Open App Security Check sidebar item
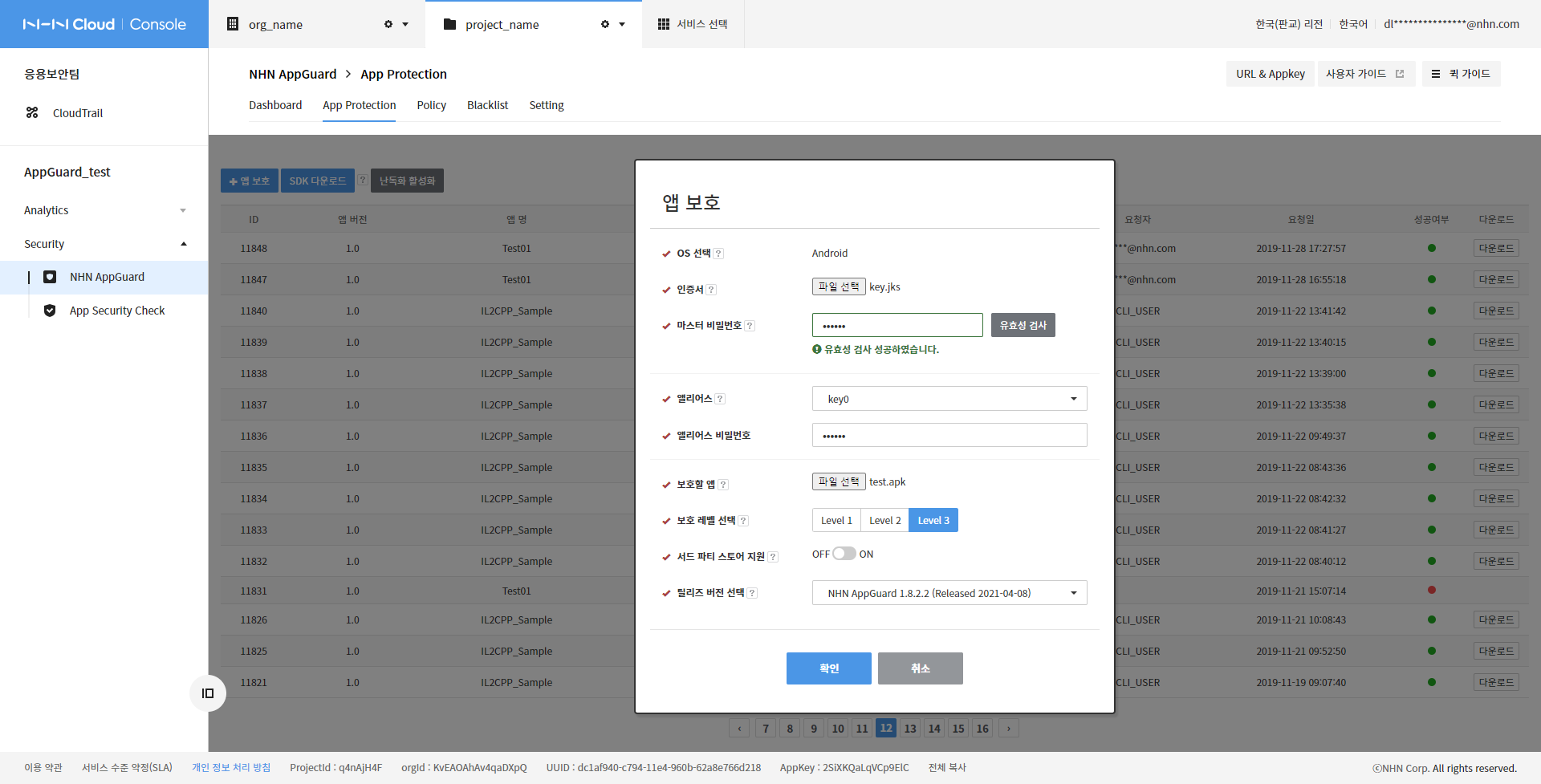This screenshot has height=784, width=1541. [x=117, y=311]
